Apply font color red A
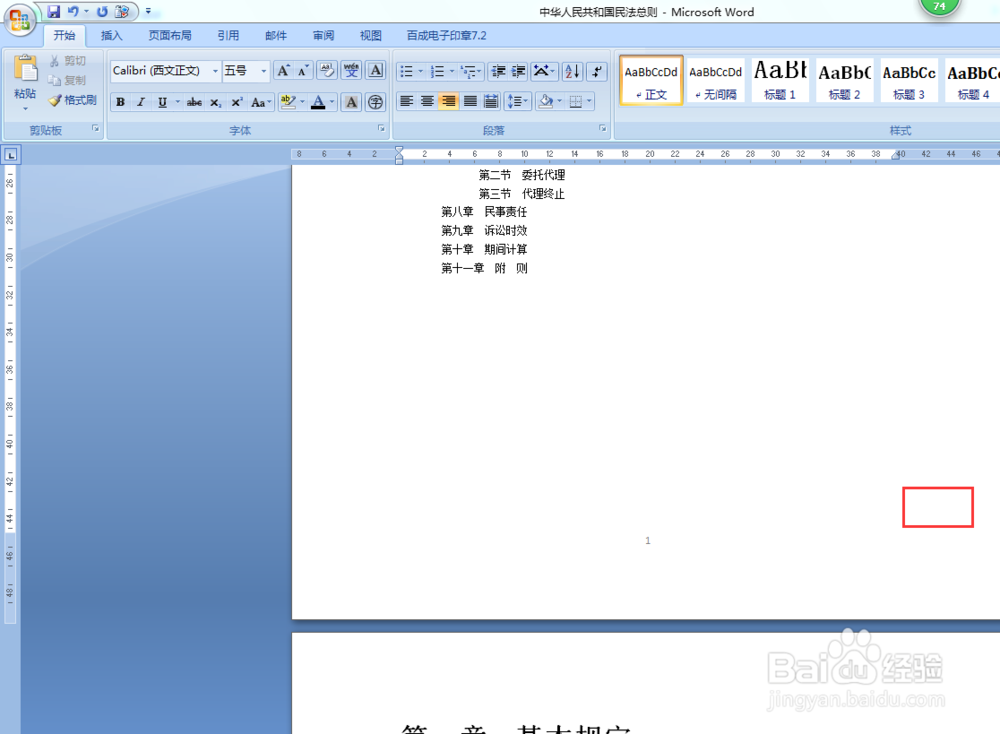The image size is (1000, 734). pyautogui.click(x=318, y=102)
